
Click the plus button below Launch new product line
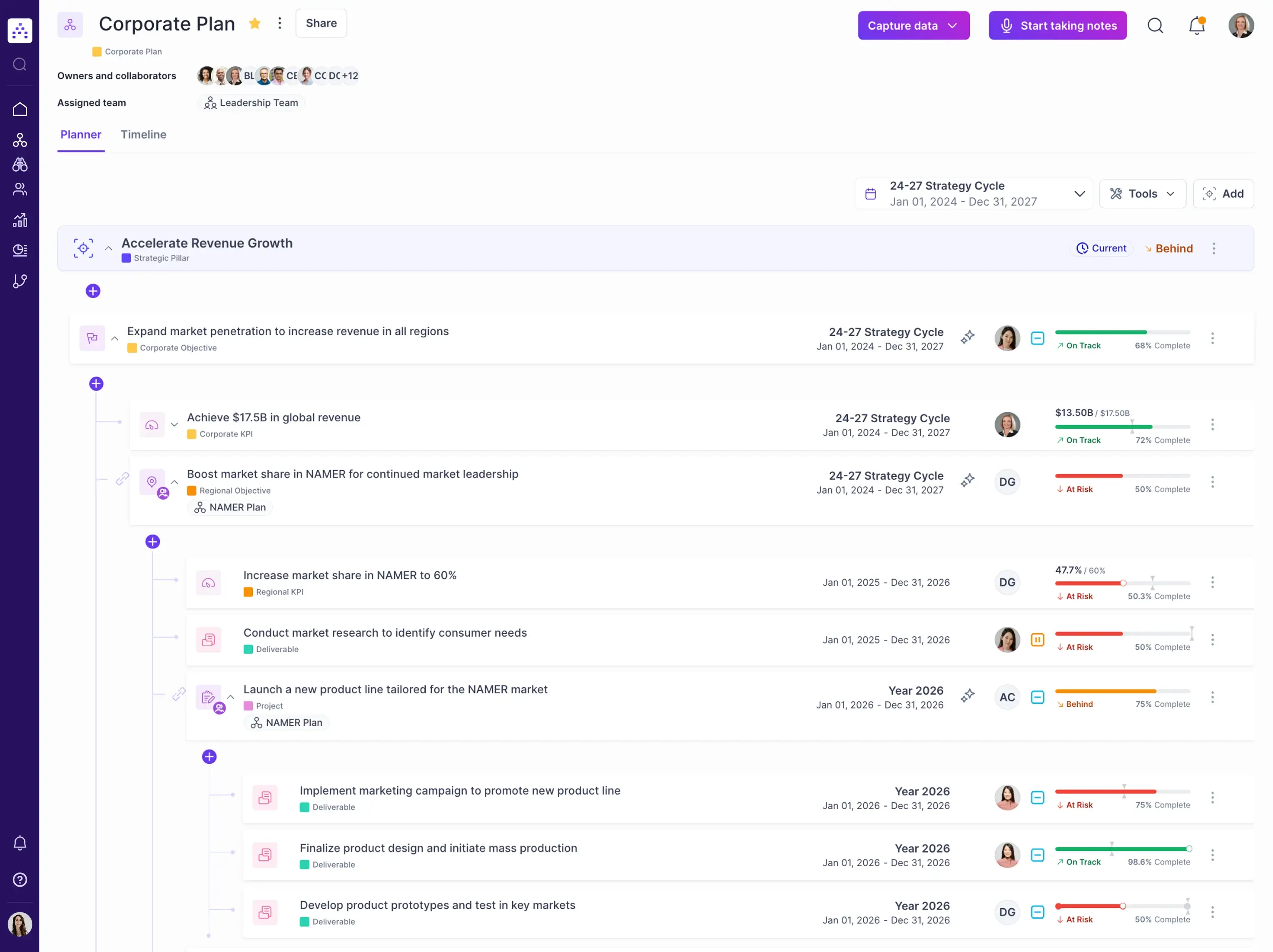tap(209, 757)
